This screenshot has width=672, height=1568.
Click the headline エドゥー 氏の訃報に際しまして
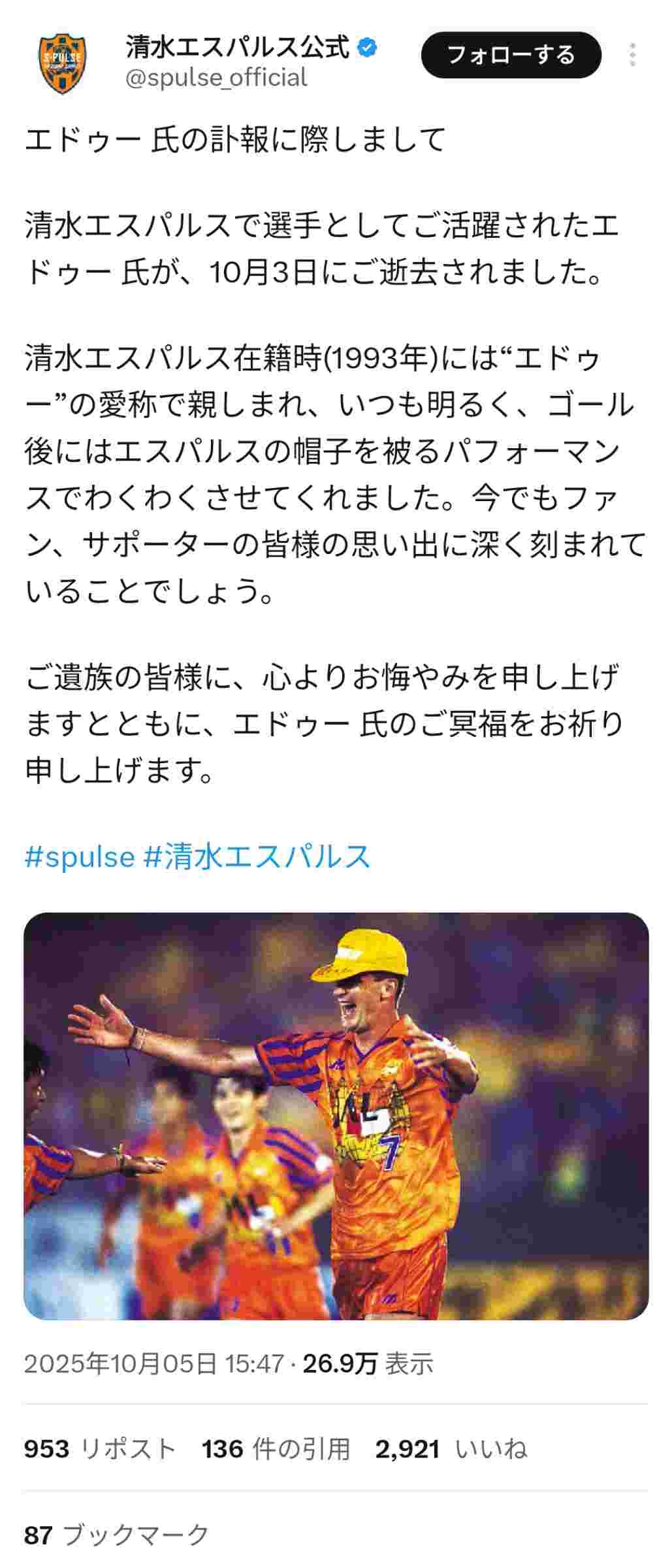tap(235, 139)
